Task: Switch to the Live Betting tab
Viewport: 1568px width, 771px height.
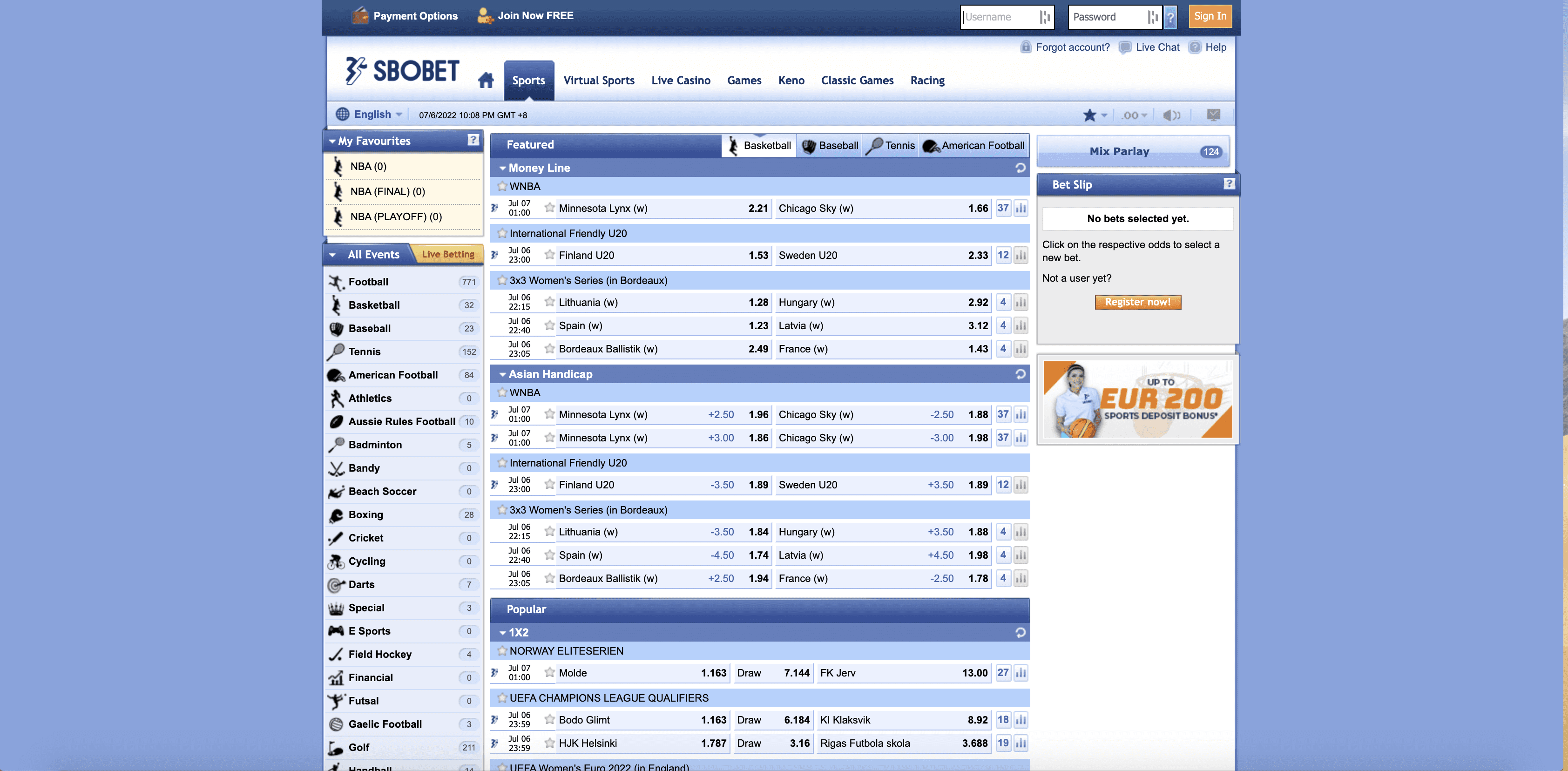Action: pyautogui.click(x=447, y=254)
